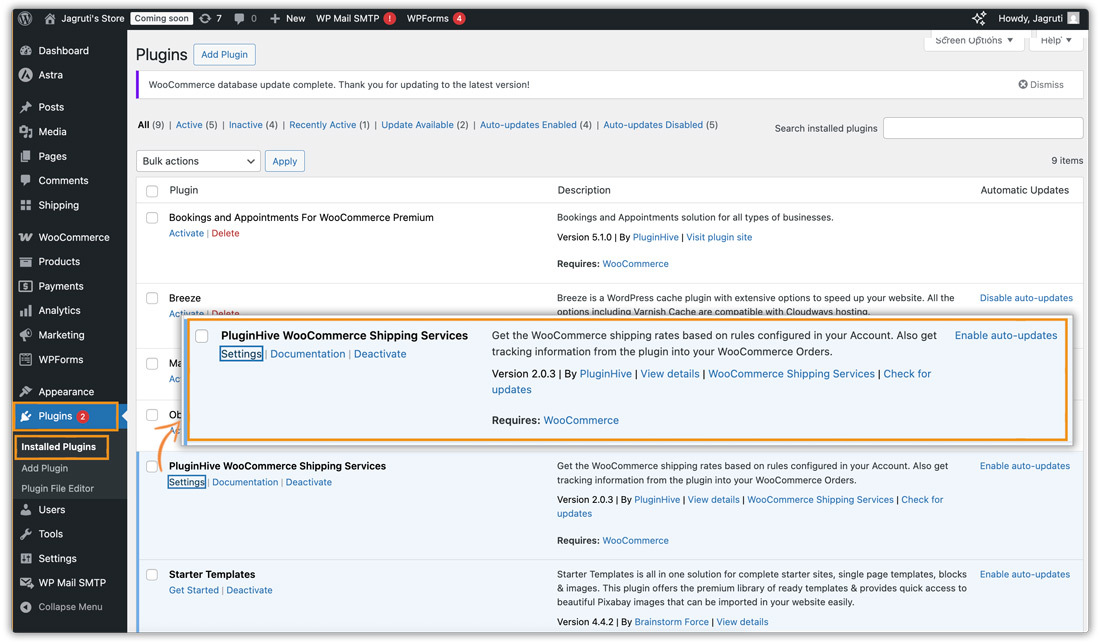Viewport: 1100px width, 642px height.
Task: Disable auto-updates for Breeze
Action: pyautogui.click(x=1026, y=298)
